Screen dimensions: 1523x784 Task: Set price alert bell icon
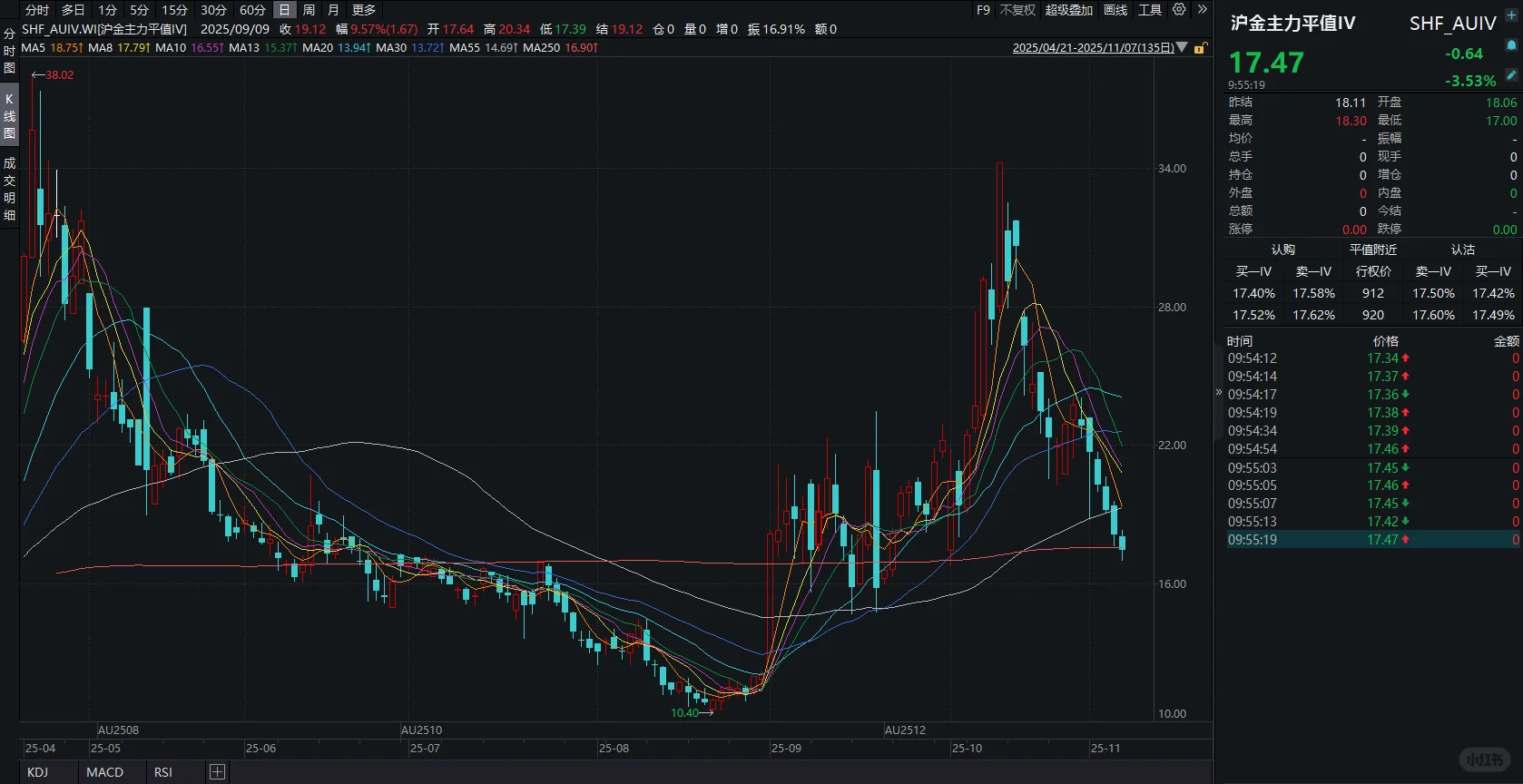click(x=1511, y=44)
